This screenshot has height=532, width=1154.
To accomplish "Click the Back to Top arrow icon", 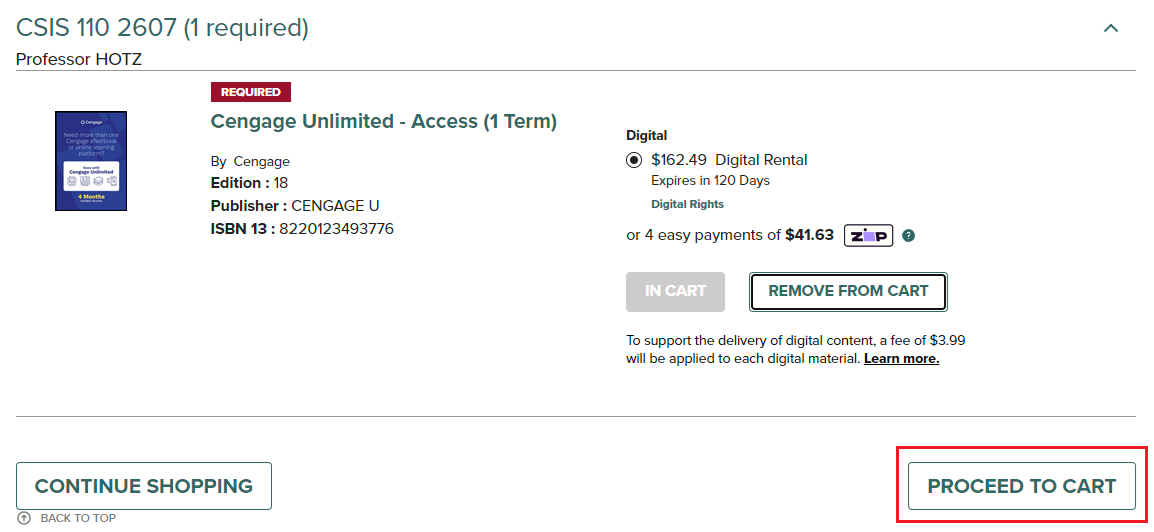I will pyautogui.click(x=24, y=518).
